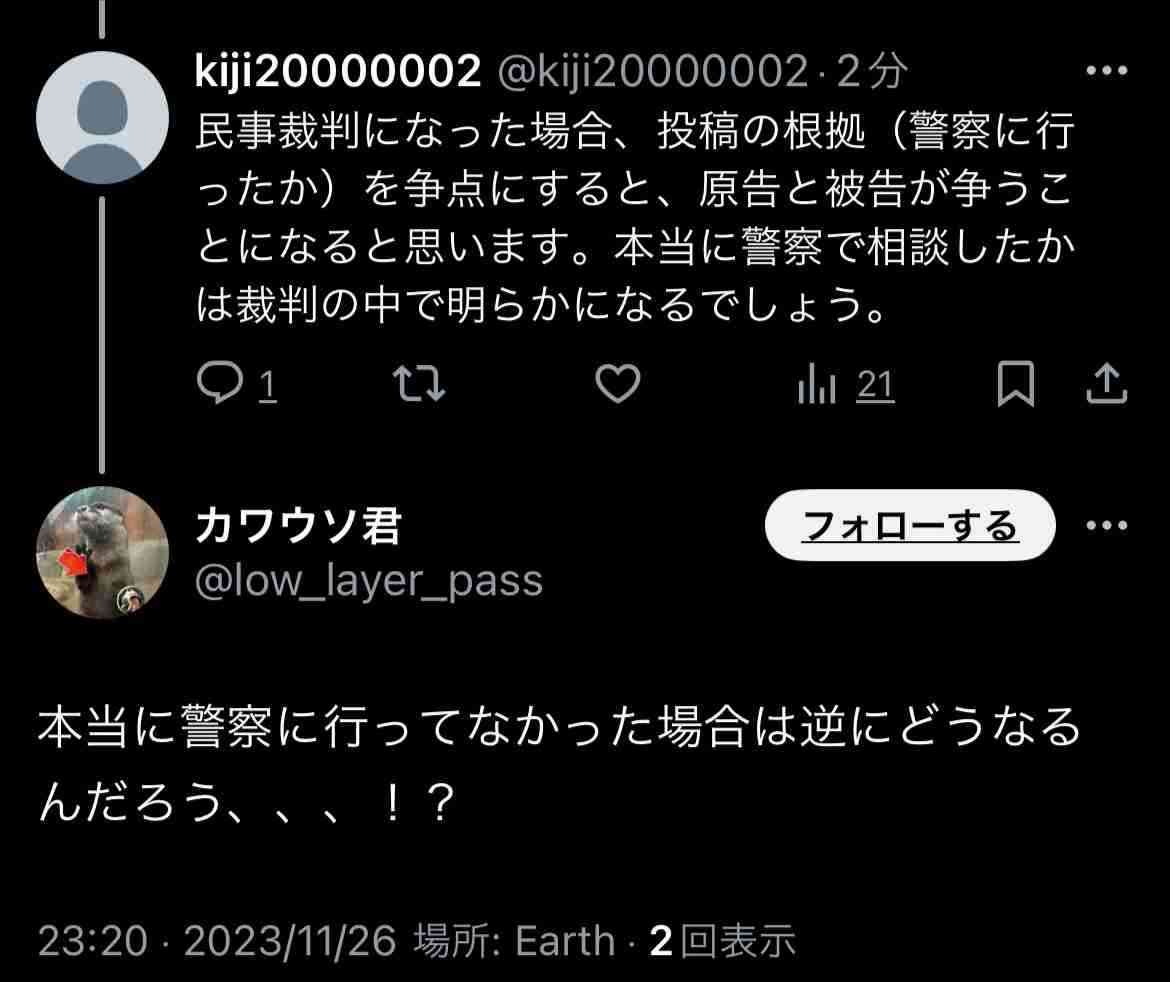Repost kiji20000002's post via retweet icon

419,384
